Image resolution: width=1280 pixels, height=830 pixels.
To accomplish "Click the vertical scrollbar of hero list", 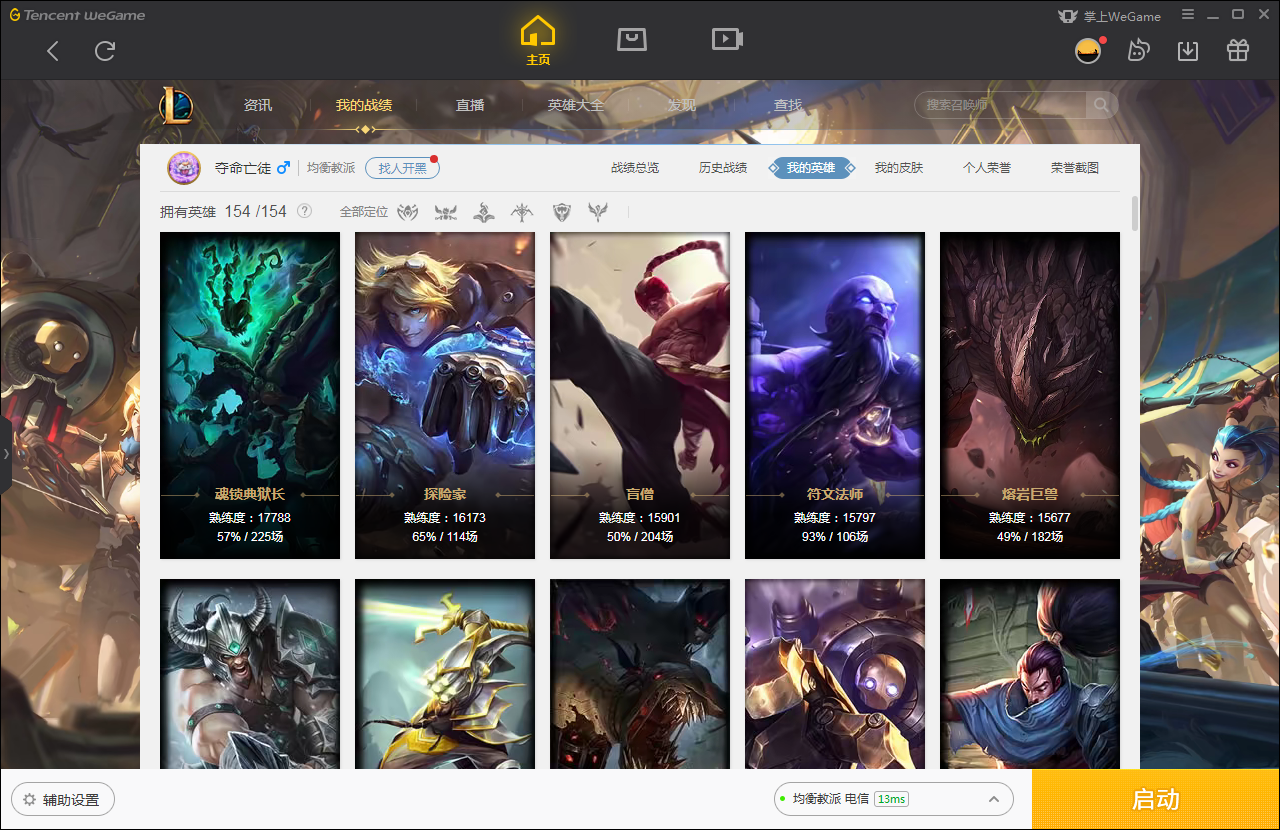I will pos(1134,215).
